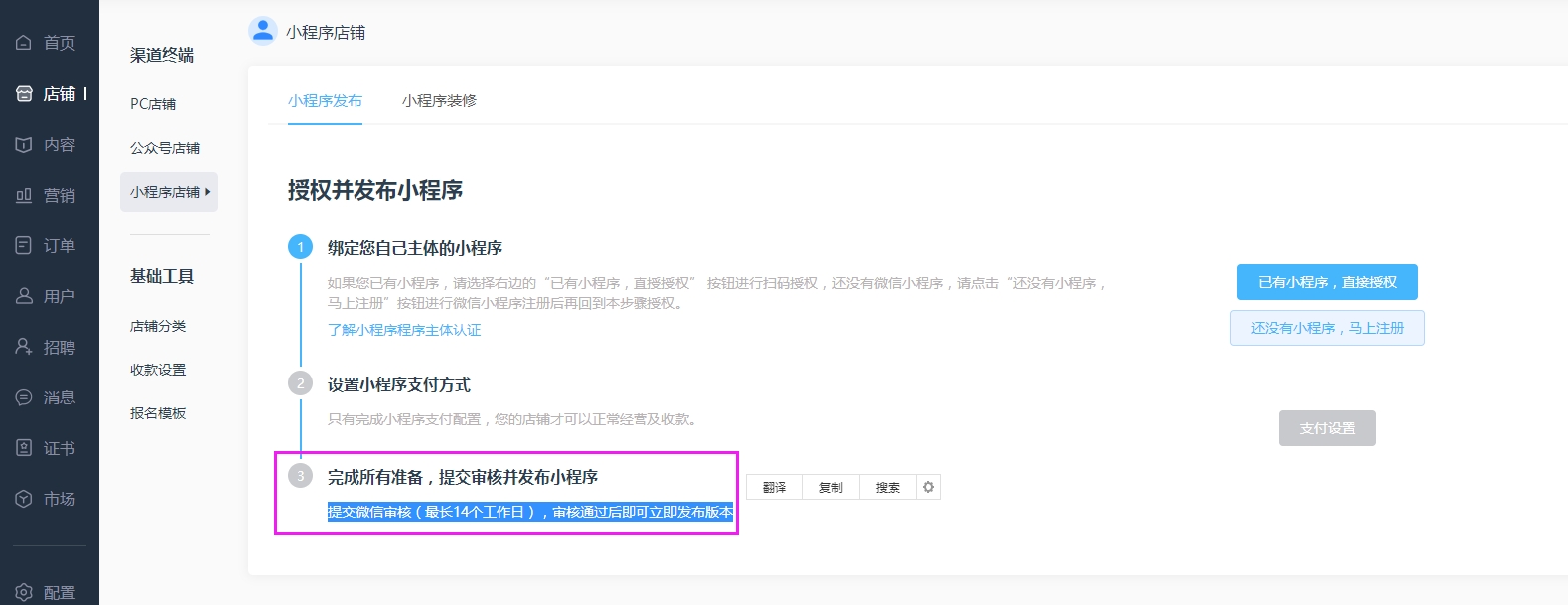Click the 渠道终端 section heading

(x=162, y=55)
